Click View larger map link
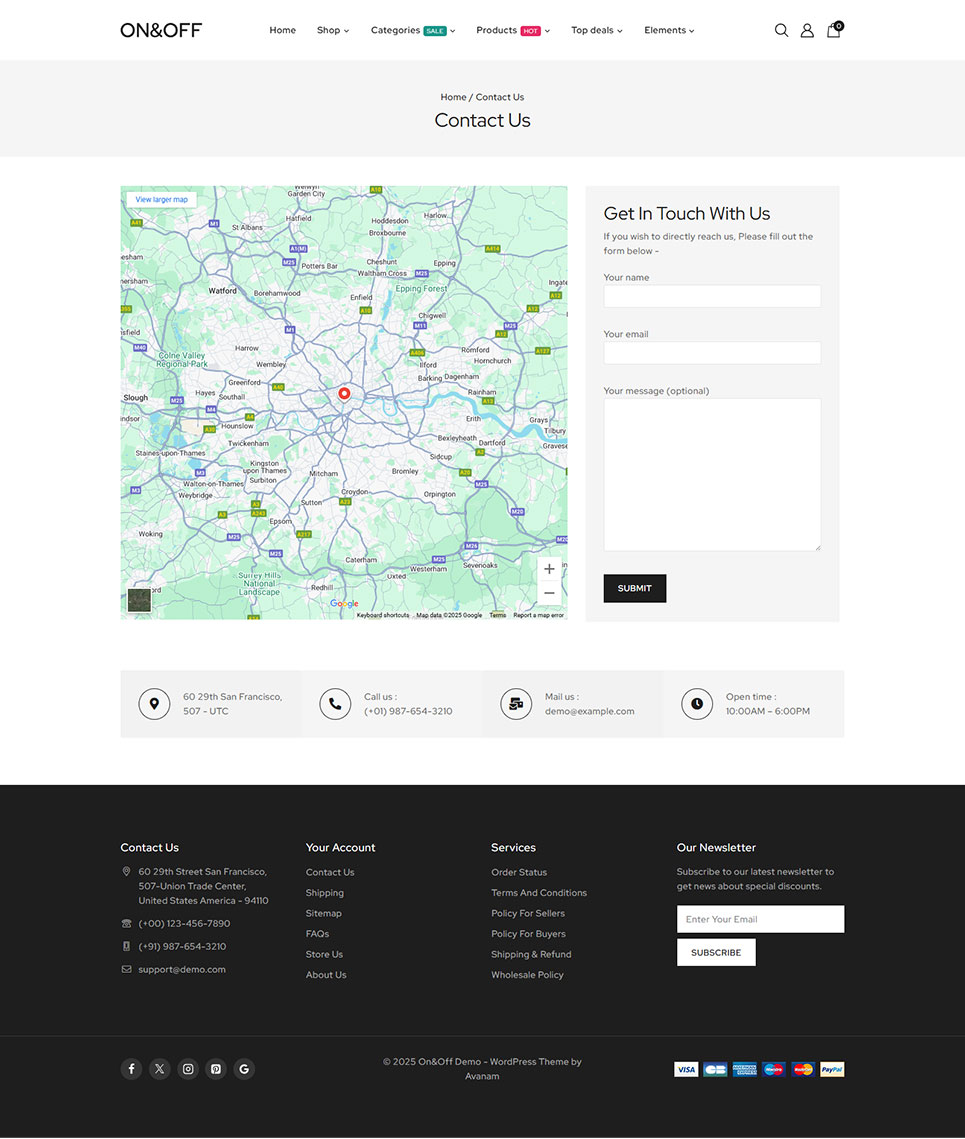Screen dimensions: 965x1139 (x=161, y=199)
